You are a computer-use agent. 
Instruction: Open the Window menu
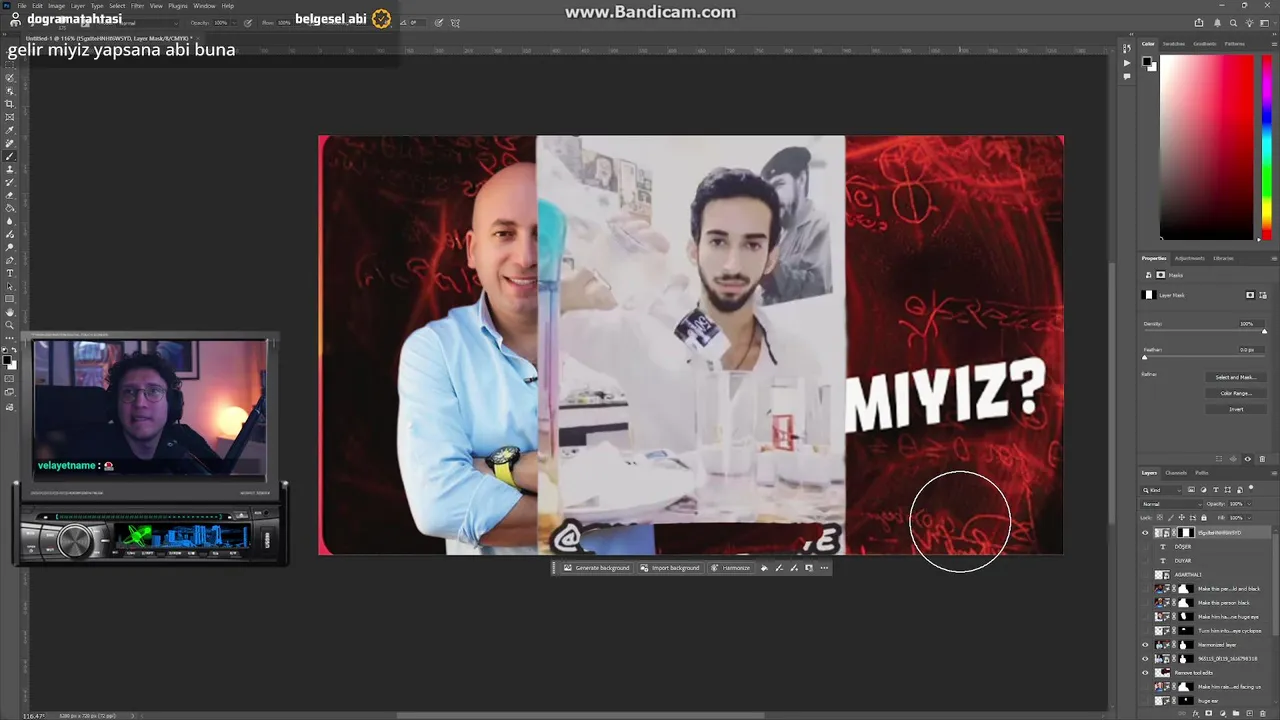pyautogui.click(x=204, y=6)
